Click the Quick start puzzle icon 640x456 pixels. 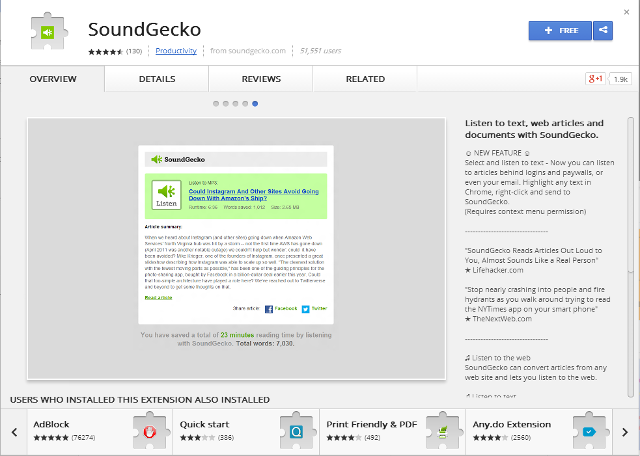coord(297,431)
